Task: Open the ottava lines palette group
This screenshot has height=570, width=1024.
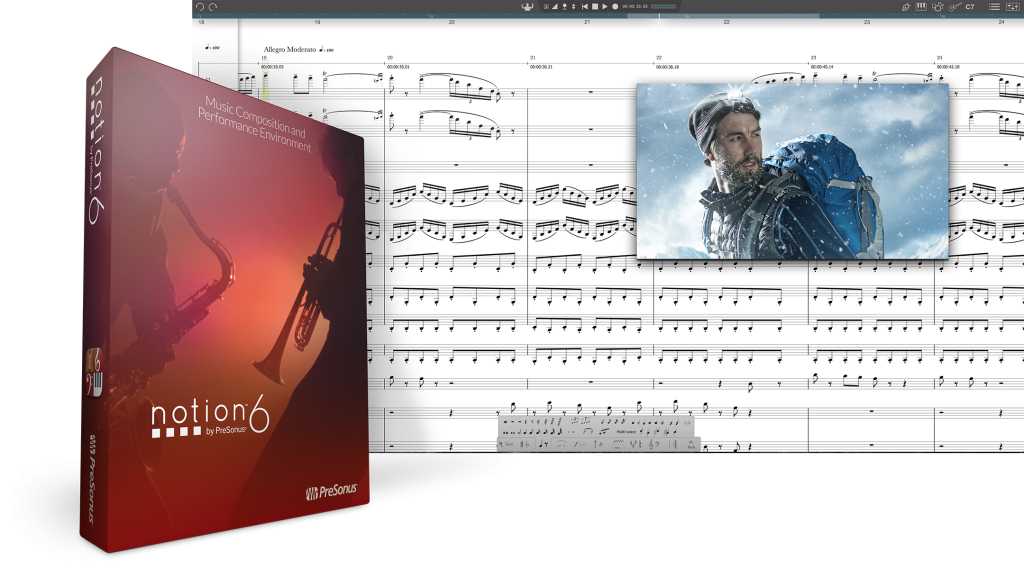Action: click(618, 444)
